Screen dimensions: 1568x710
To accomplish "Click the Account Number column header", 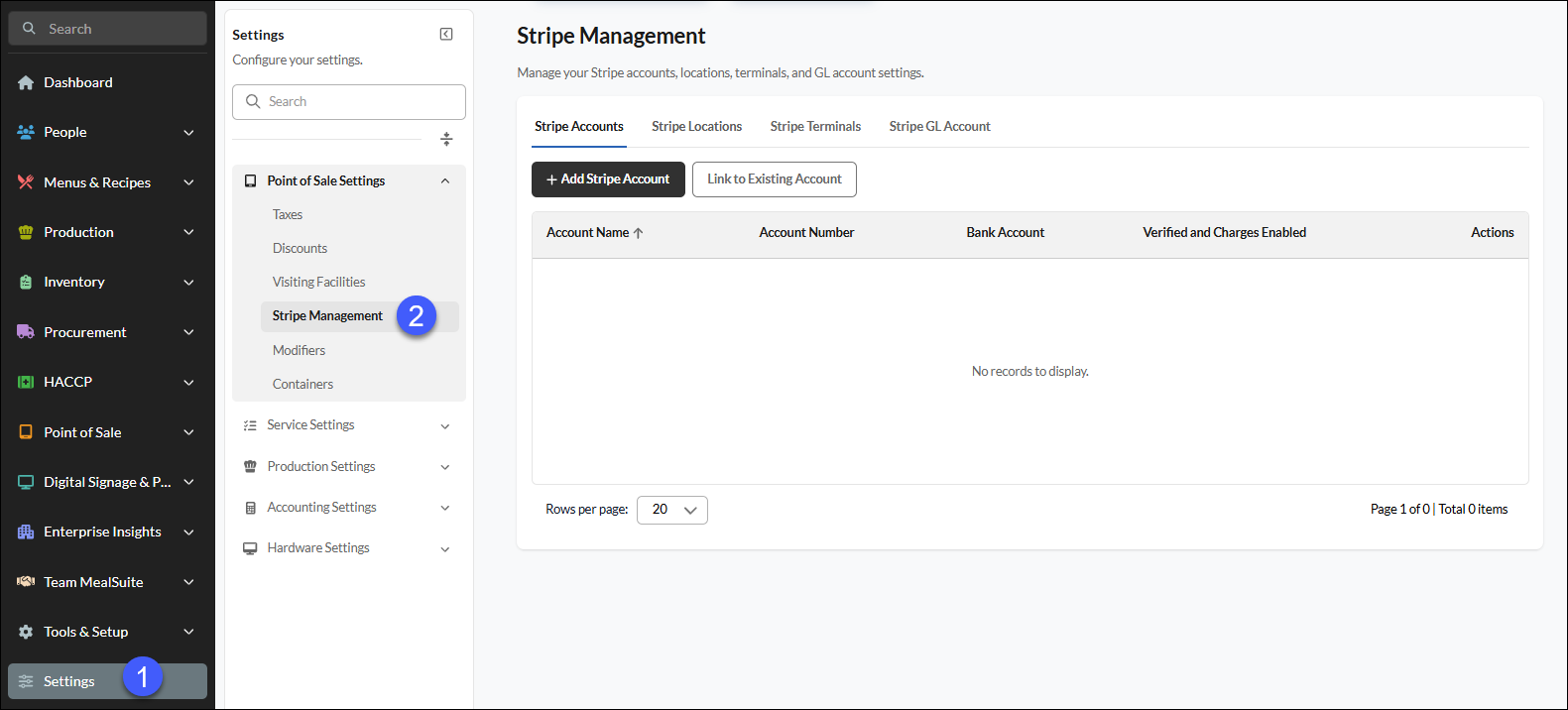I will pyautogui.click(x=806, y=232).
